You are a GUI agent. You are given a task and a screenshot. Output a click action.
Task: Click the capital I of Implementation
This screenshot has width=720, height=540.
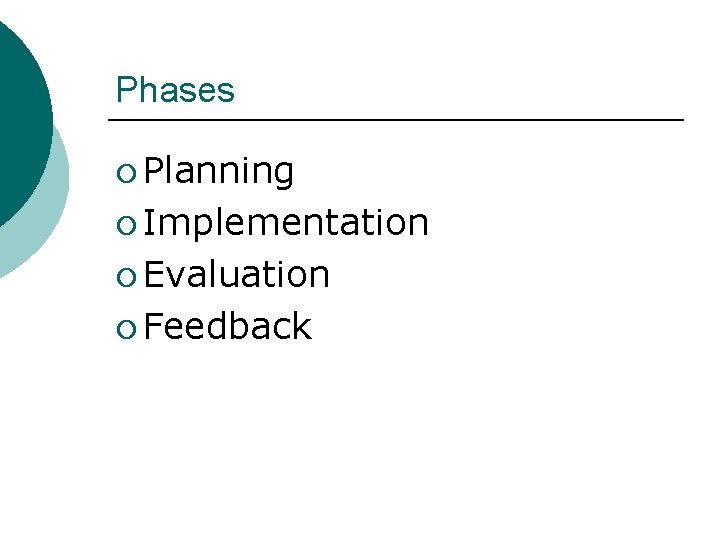[x=149, y=223]
